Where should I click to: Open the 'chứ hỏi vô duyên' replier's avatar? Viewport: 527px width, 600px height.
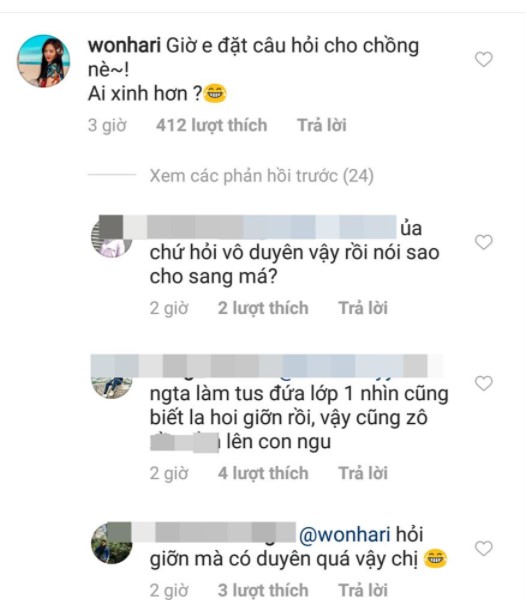point(112,237)
